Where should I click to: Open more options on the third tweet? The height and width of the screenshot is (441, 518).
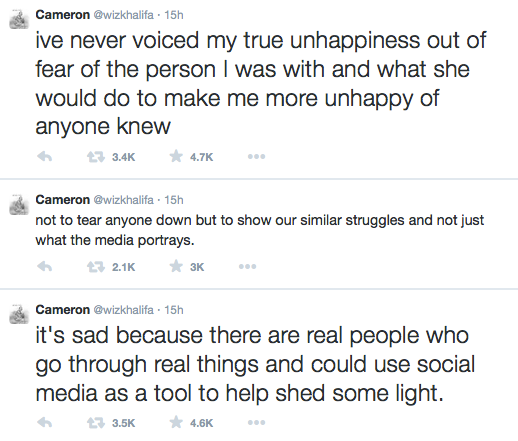[256, 422]
